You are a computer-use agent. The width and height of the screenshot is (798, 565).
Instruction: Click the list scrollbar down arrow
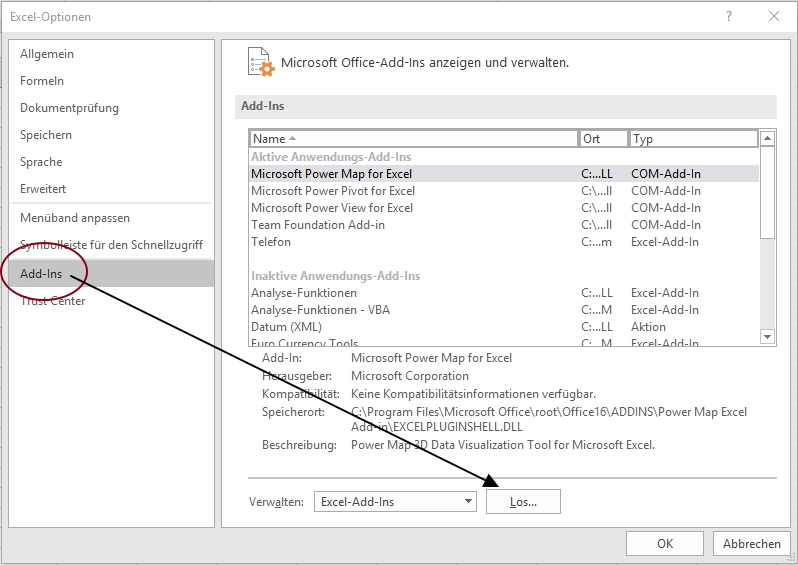tap(767, 336)
